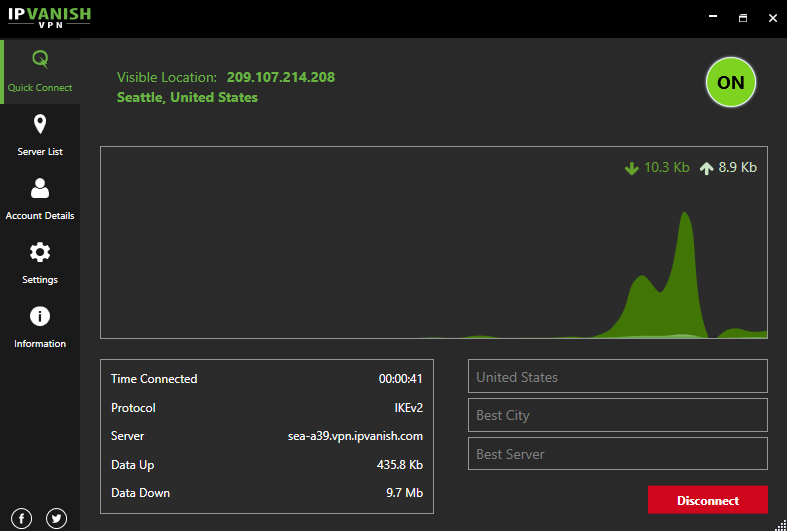Close the IPVanish window
Image resolution: width=787 pixels, height=531 pixels.
pyautogui.click(x=773, y=18)
